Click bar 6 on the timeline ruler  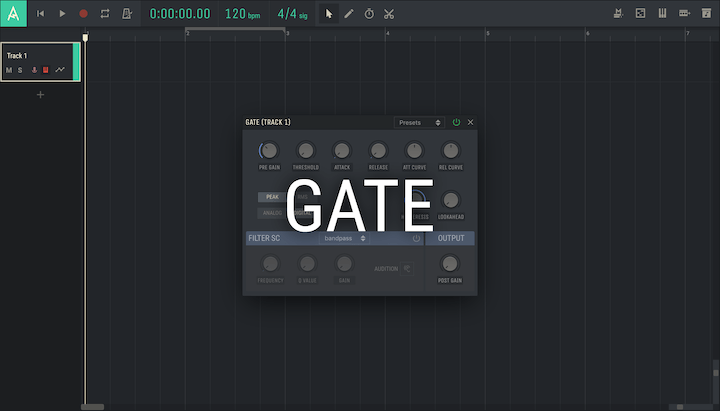point(587,34)
